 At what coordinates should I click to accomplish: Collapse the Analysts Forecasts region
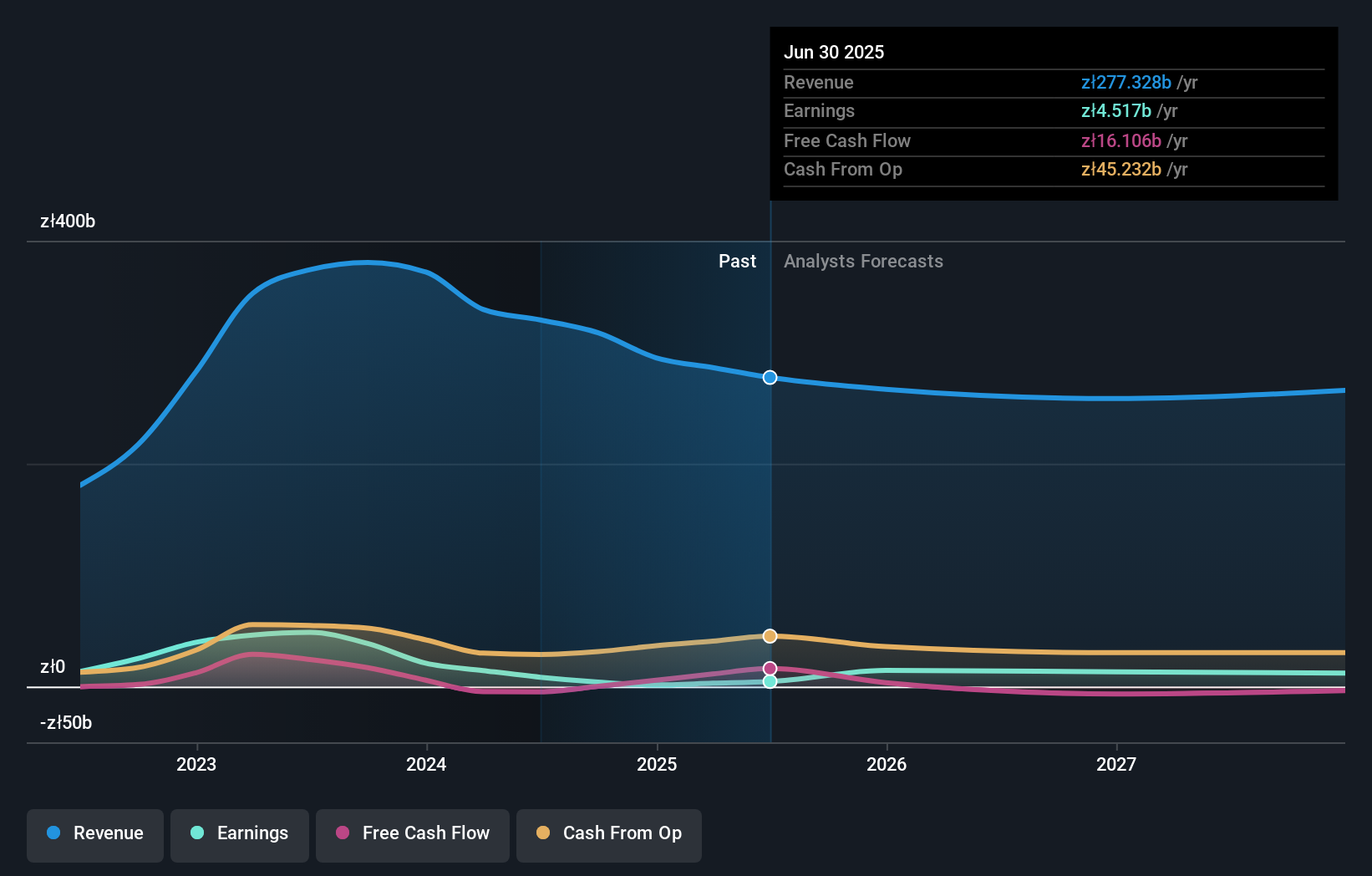863,261
